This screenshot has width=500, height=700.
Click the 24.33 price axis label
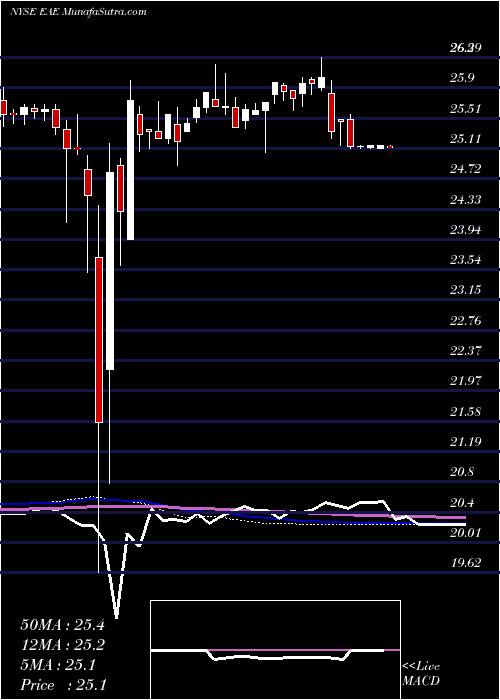tap(465, 199)
